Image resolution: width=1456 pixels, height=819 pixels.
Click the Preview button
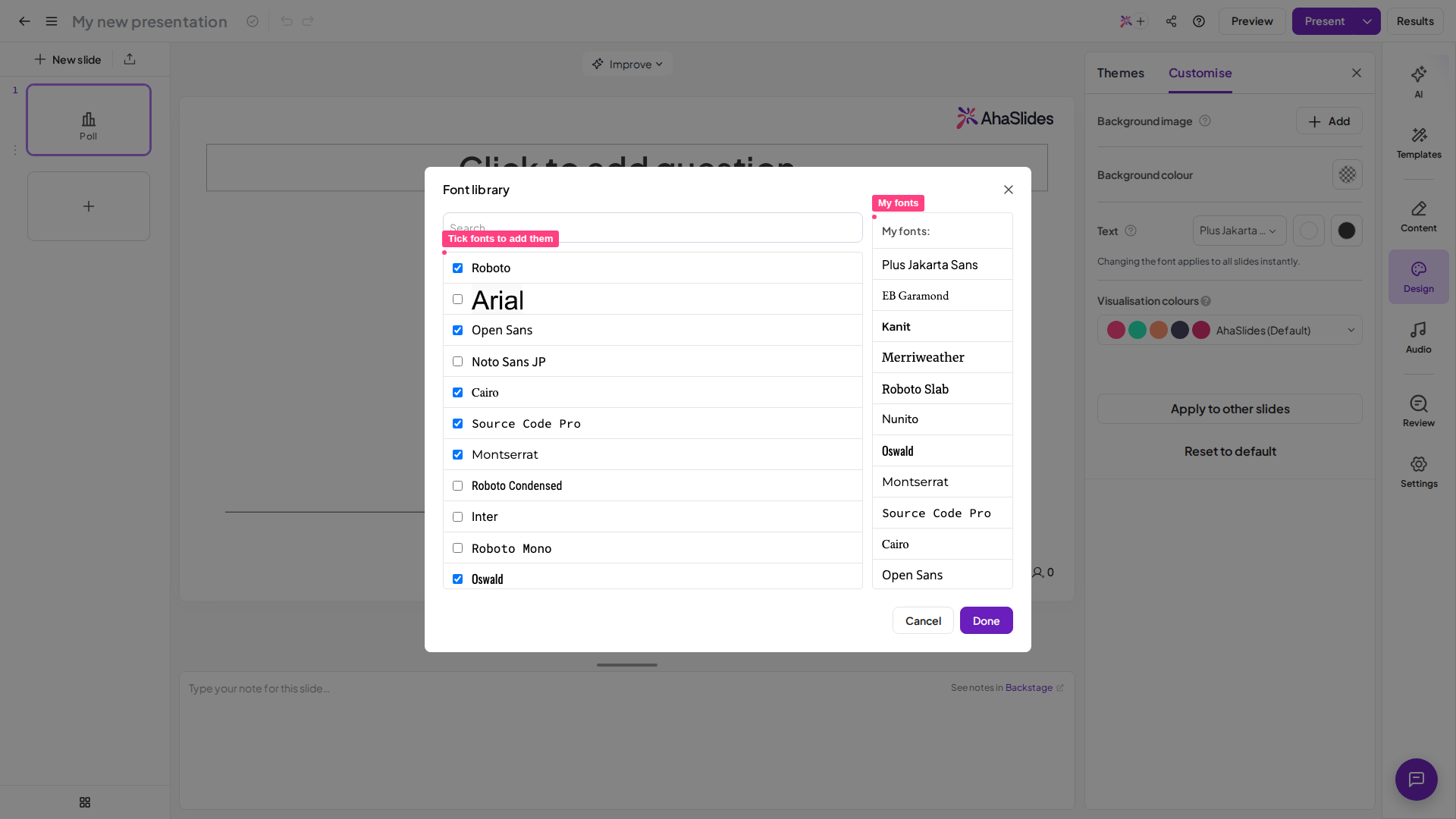click(x=1251, y=21)
